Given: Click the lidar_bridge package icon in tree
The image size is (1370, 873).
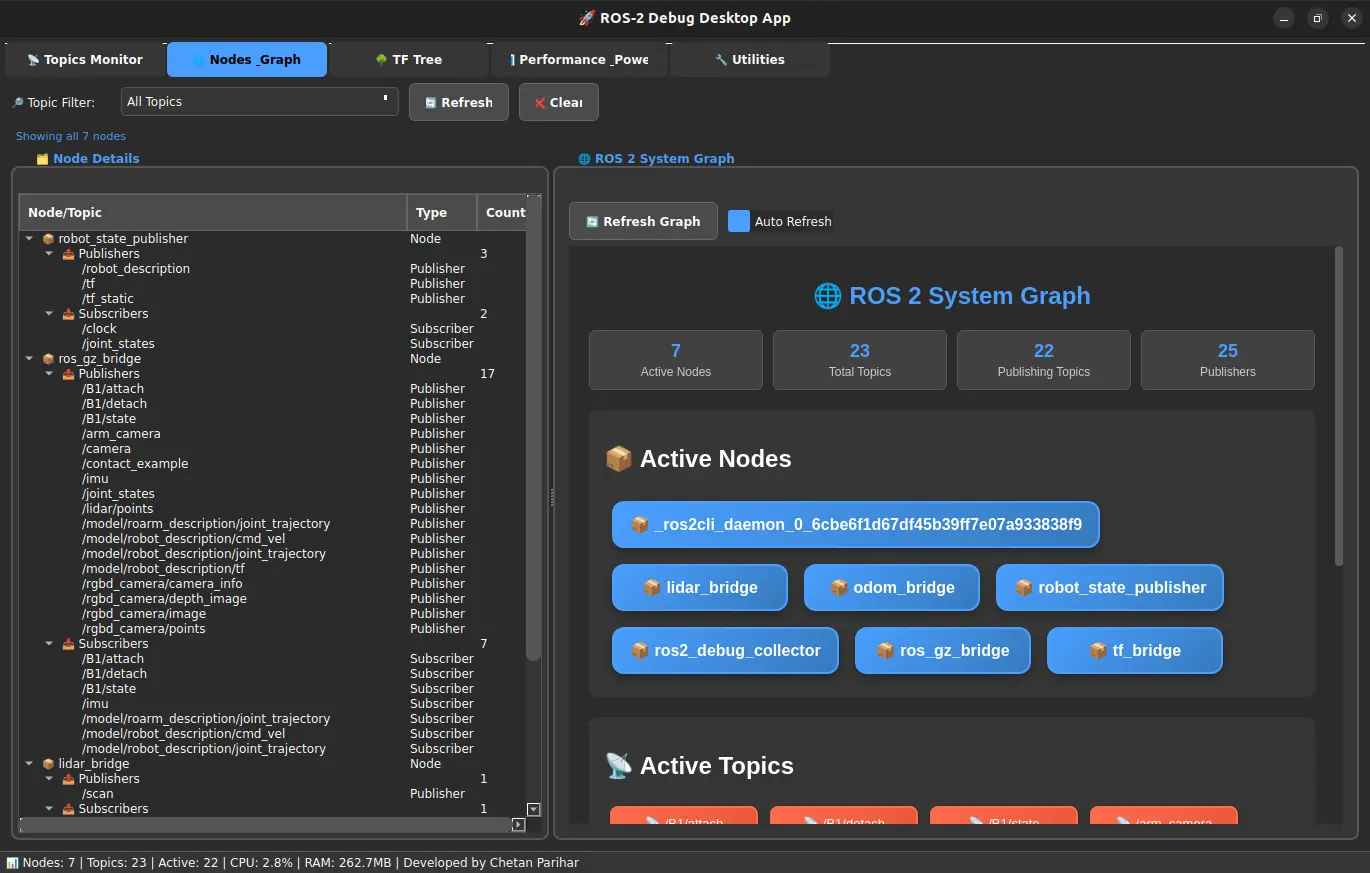Looking at the screenshot, I should coord(48,764).
